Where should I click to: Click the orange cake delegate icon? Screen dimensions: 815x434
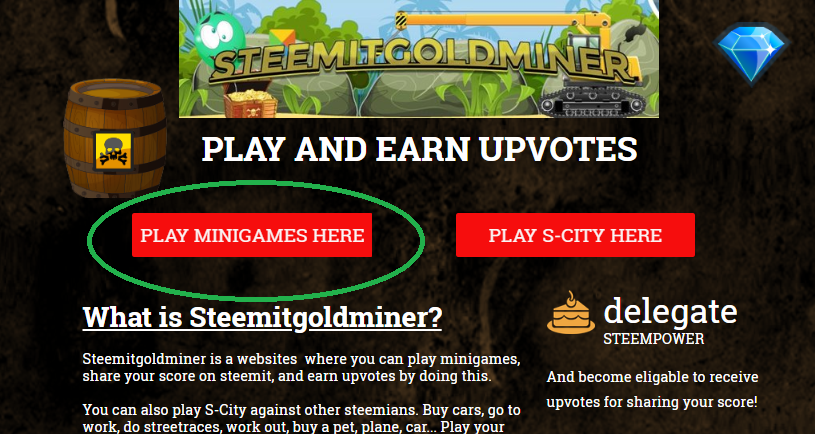pos(571,312)
